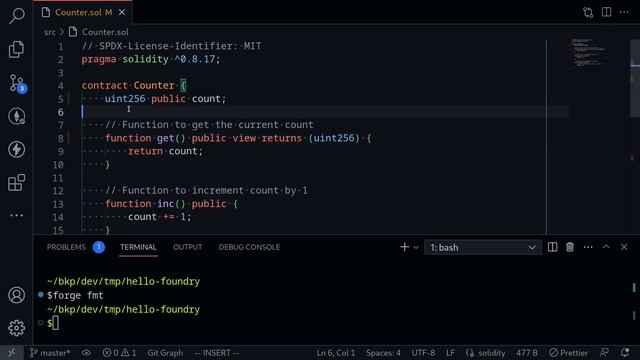Click the 'contract Counter' declaration line
The width and height of the screenshot is (640, 360).
pyautogui.click(x=133, y=85)
